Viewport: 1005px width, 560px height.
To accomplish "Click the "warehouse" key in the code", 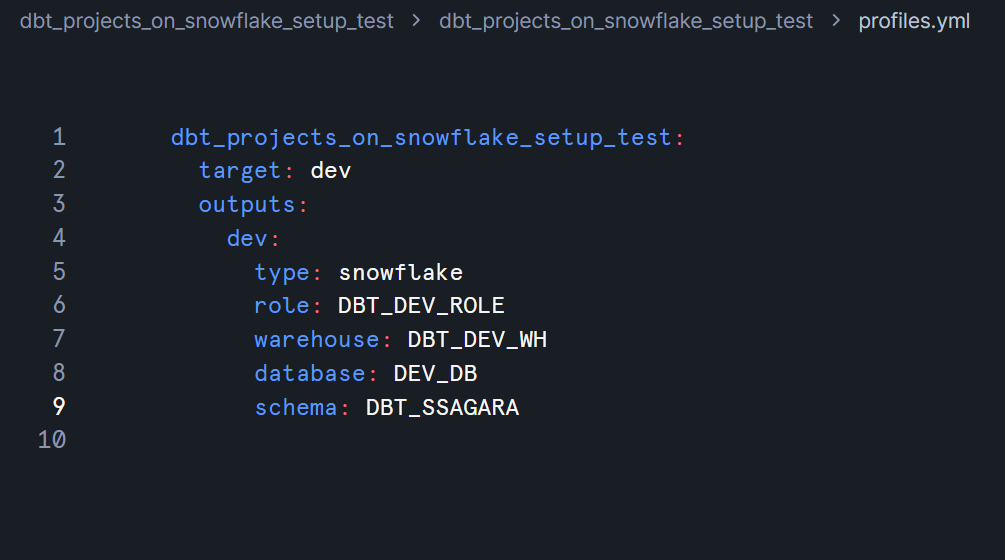I will coord(316,340).
